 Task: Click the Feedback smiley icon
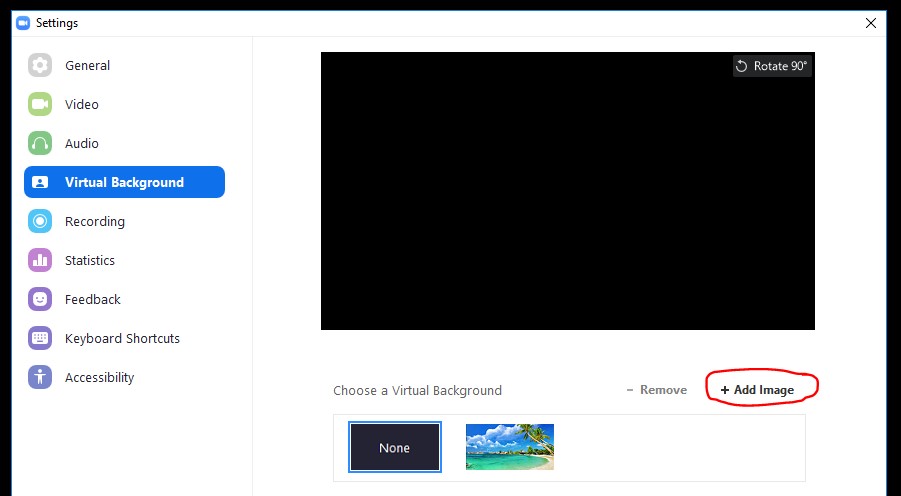pos(40,299)
